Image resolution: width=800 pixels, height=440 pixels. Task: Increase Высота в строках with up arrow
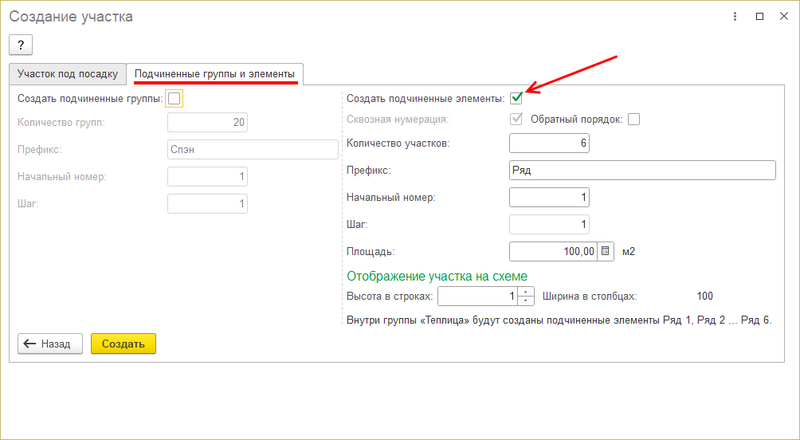(526, 291)
